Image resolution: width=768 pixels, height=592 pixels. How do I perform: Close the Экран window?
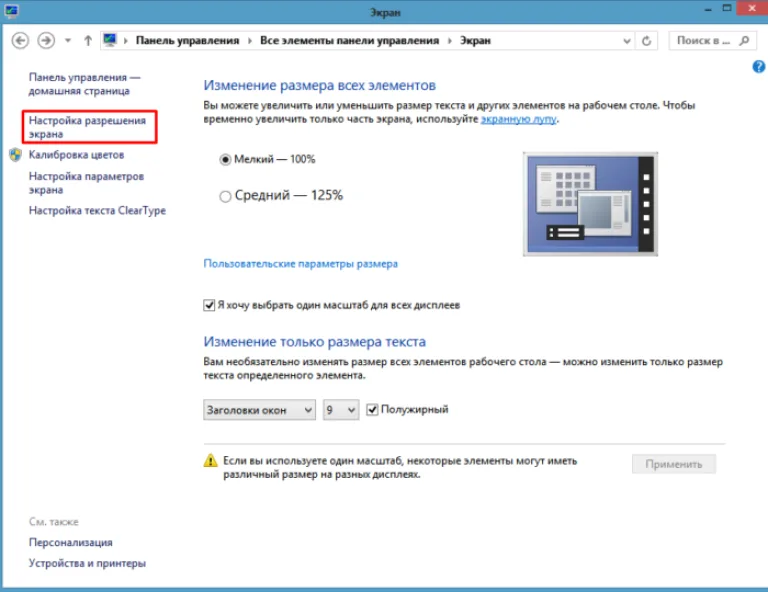[x=752, y=8]
